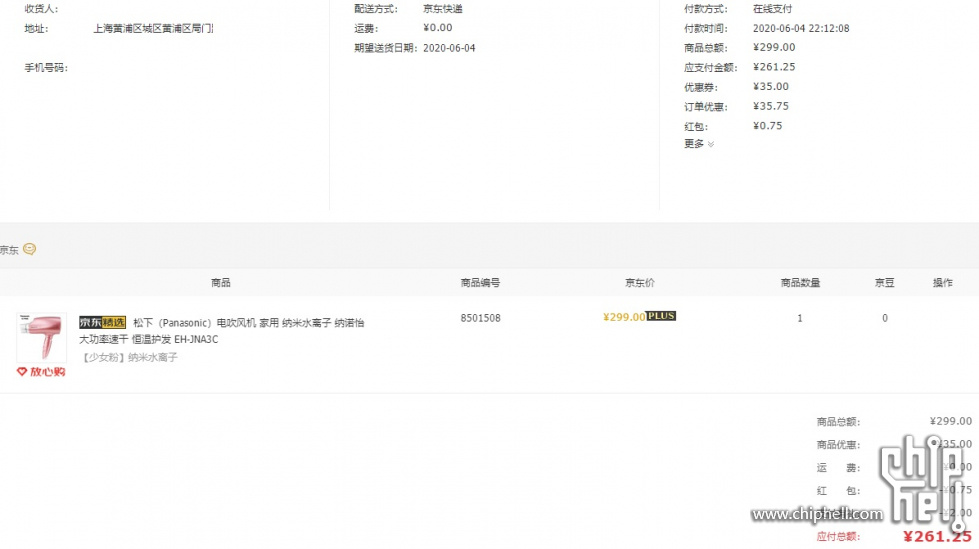Click the 收货人 label
Viewport: 979px width, 549px height.
(41, 9)
